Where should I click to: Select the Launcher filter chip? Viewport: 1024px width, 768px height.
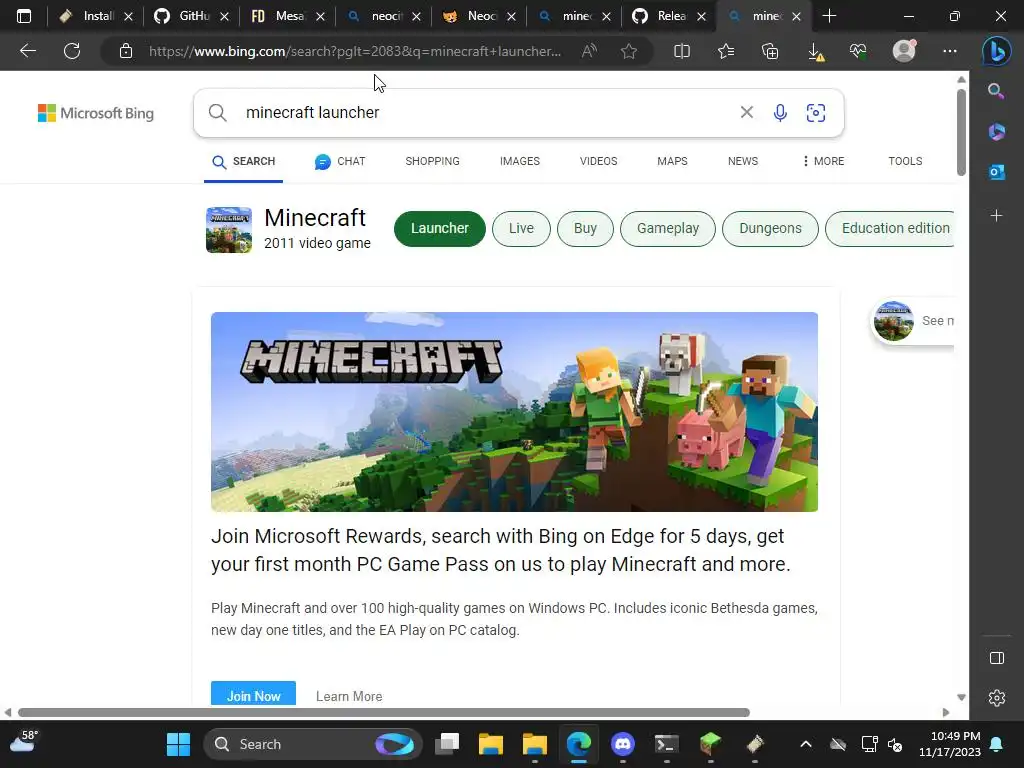click(440, 229)
